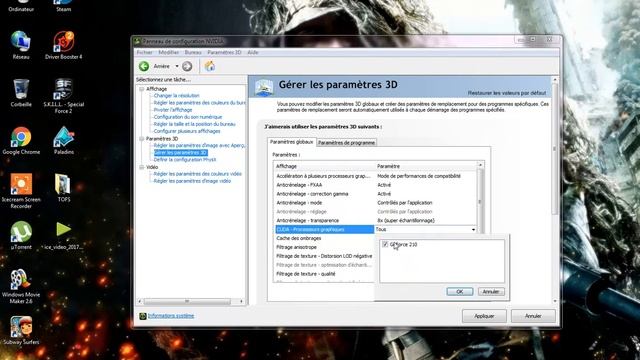This screenshot has height=360, width=640.
Task: Open the Home icon in toolbar
Action: [210, 66]
